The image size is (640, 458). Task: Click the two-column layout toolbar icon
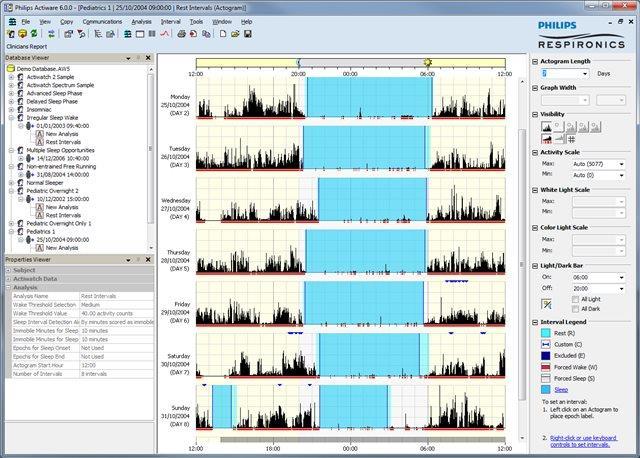(x=152, y=34)
